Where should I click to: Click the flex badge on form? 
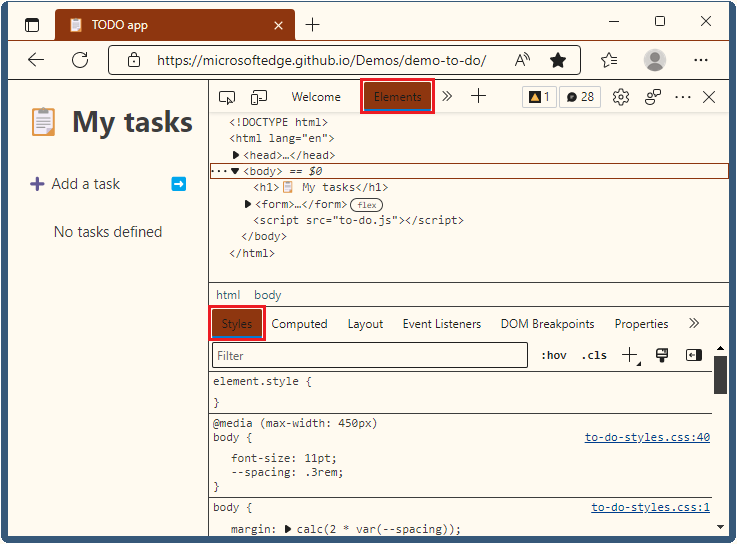(367, 205)
